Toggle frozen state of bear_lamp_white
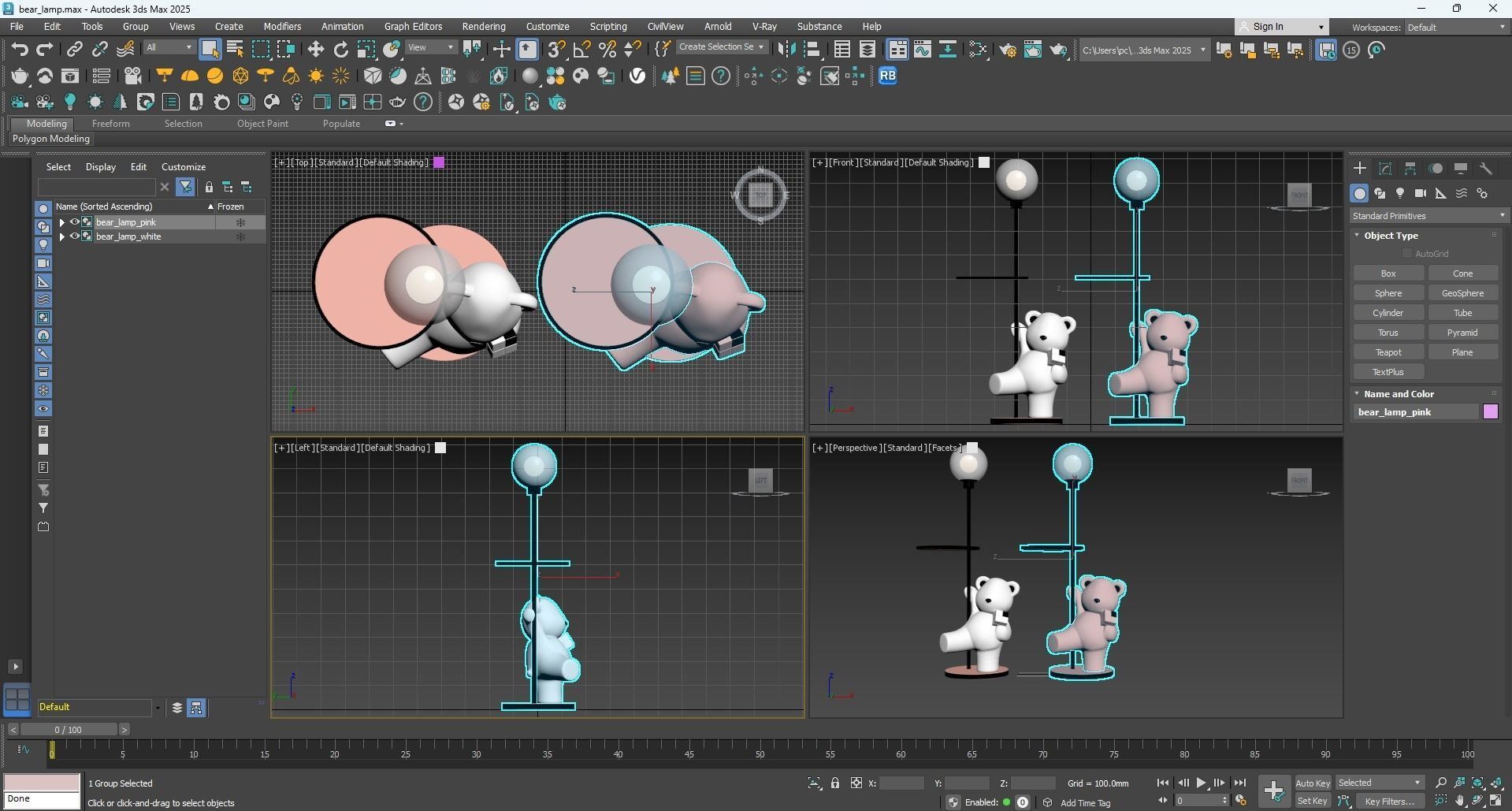1512x811 pixels. tap(240, 236)
